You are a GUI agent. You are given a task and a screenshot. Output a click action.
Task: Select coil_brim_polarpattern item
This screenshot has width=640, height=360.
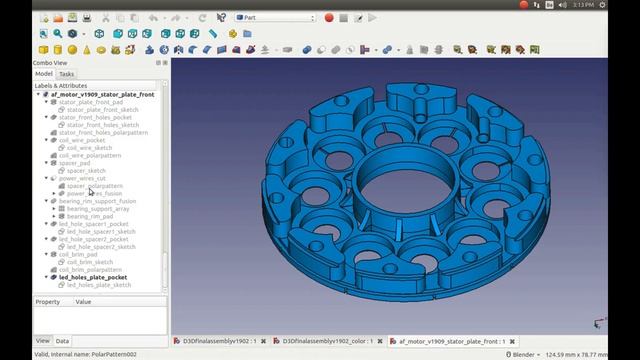[x=90, y=270]
